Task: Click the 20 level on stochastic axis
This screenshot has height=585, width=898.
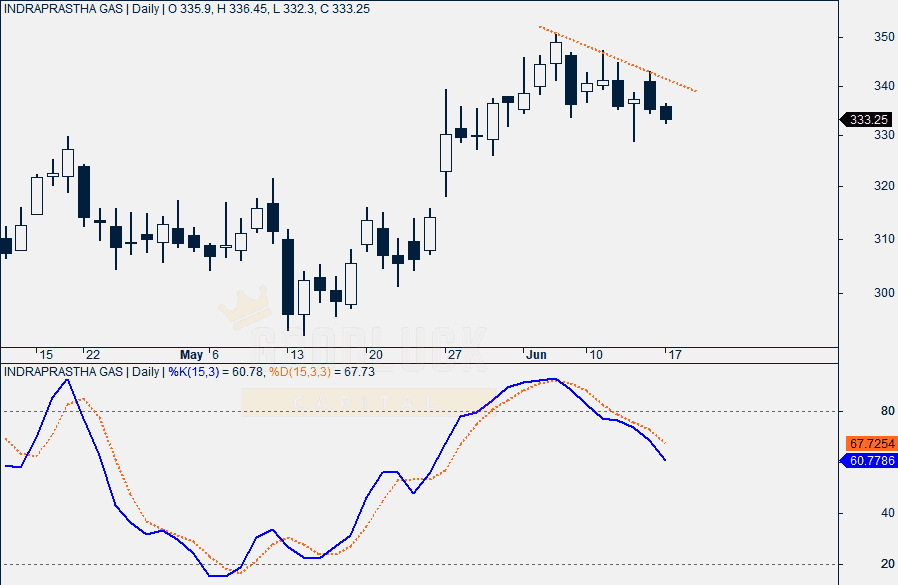Action: (887, 564)
